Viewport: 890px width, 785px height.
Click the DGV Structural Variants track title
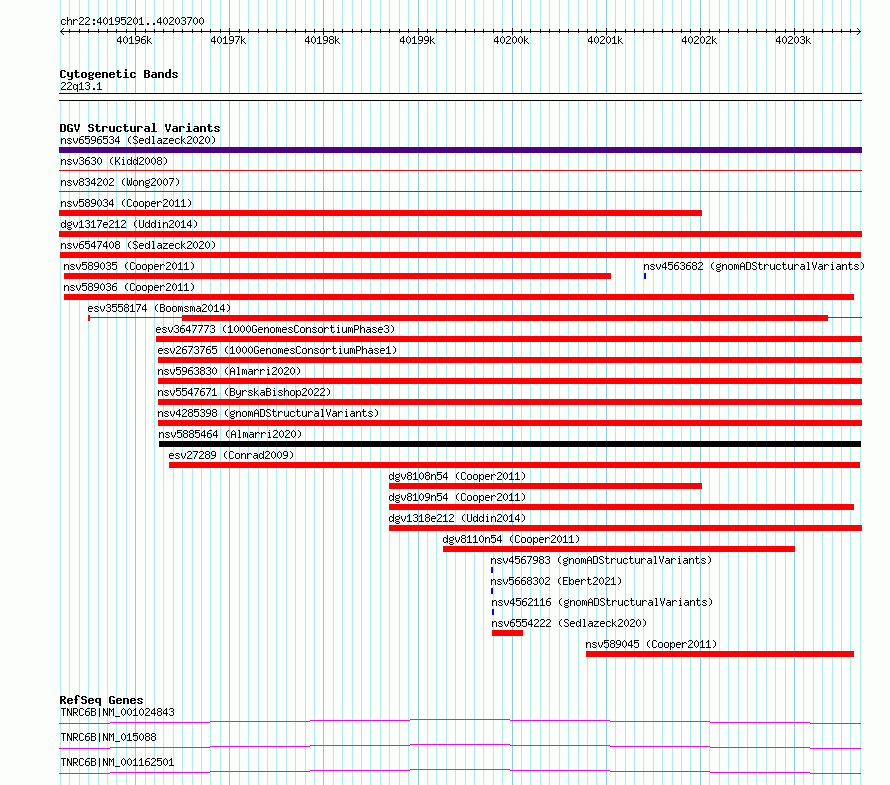coord(140,128)
